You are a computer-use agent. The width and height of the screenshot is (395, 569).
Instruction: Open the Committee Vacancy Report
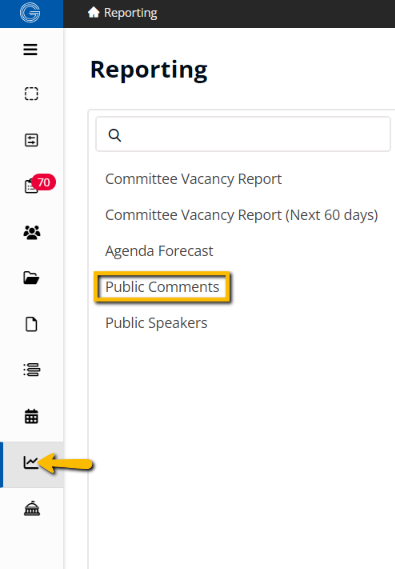tap(193, 179)
